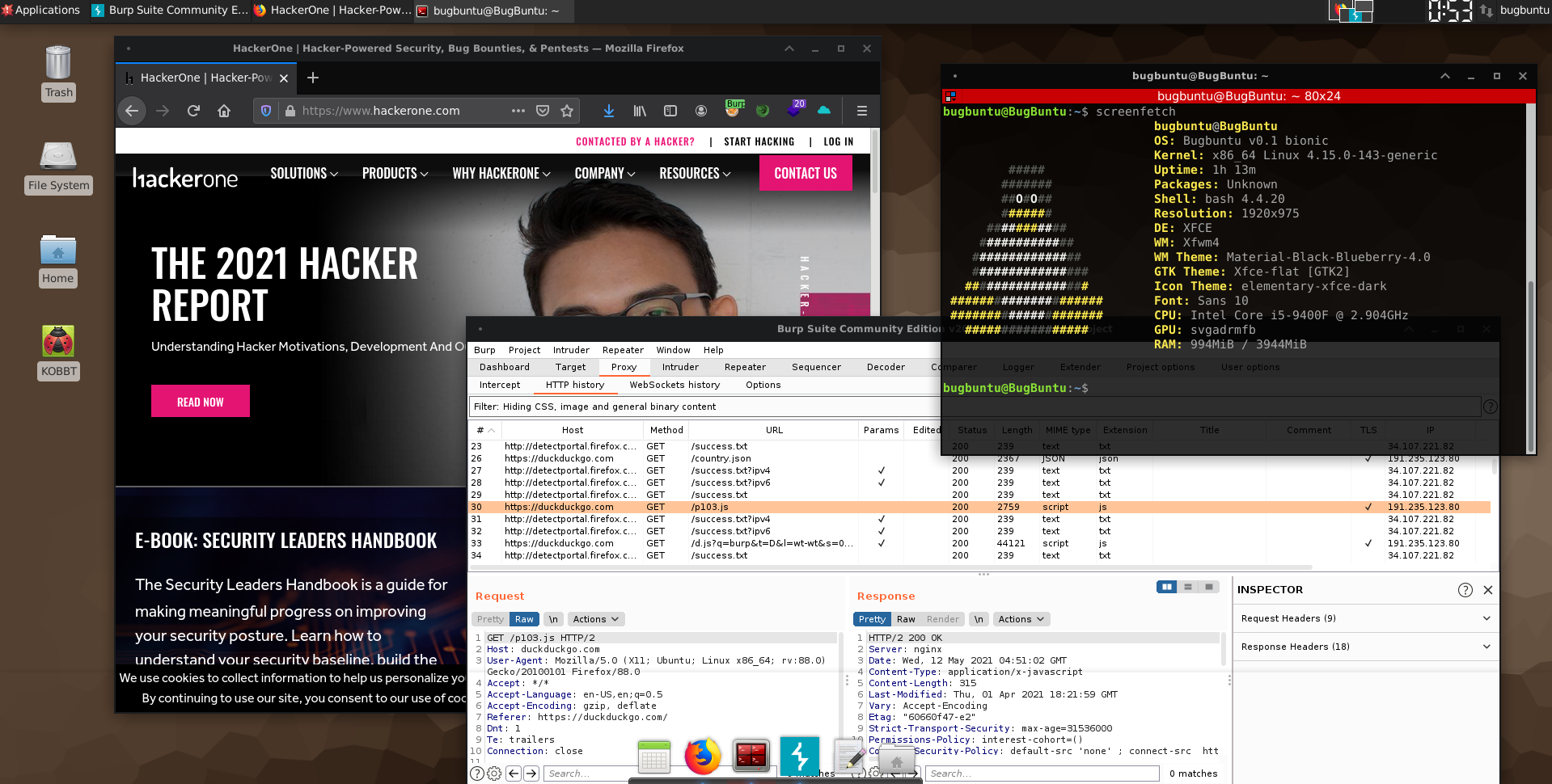Open Trash desktop icon
Image resolution: width=1552 pixels, height=784 pixels.
point(58,73)
